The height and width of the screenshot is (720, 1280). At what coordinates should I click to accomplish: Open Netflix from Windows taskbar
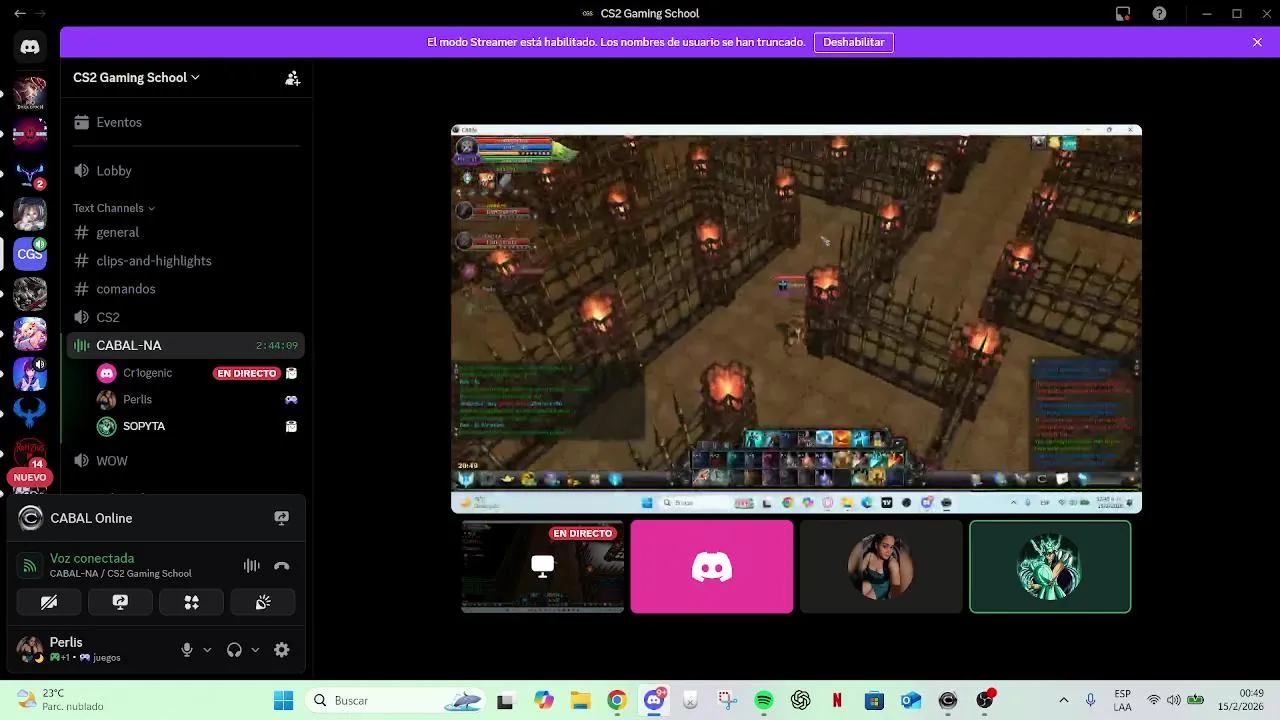(x=838, y=700)
